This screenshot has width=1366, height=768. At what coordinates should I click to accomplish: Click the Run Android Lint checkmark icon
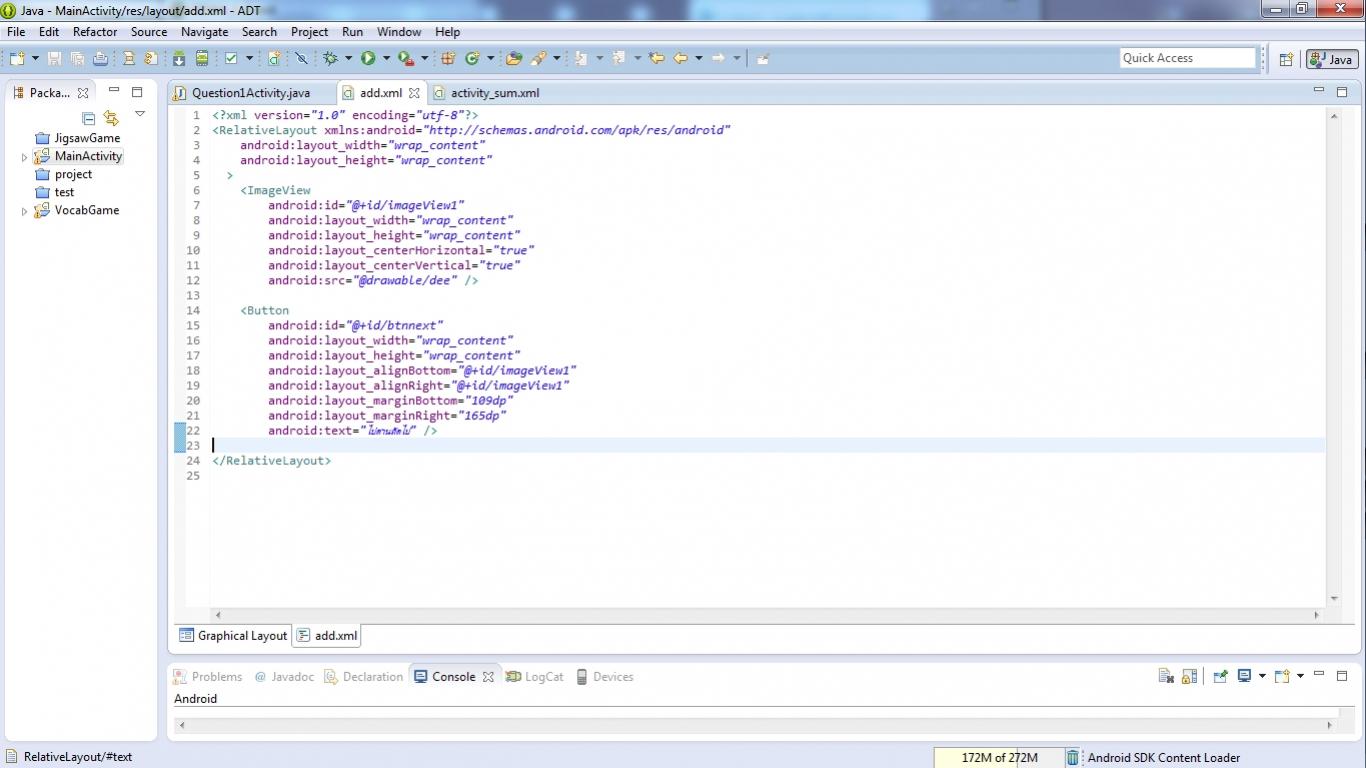(231, 58)
